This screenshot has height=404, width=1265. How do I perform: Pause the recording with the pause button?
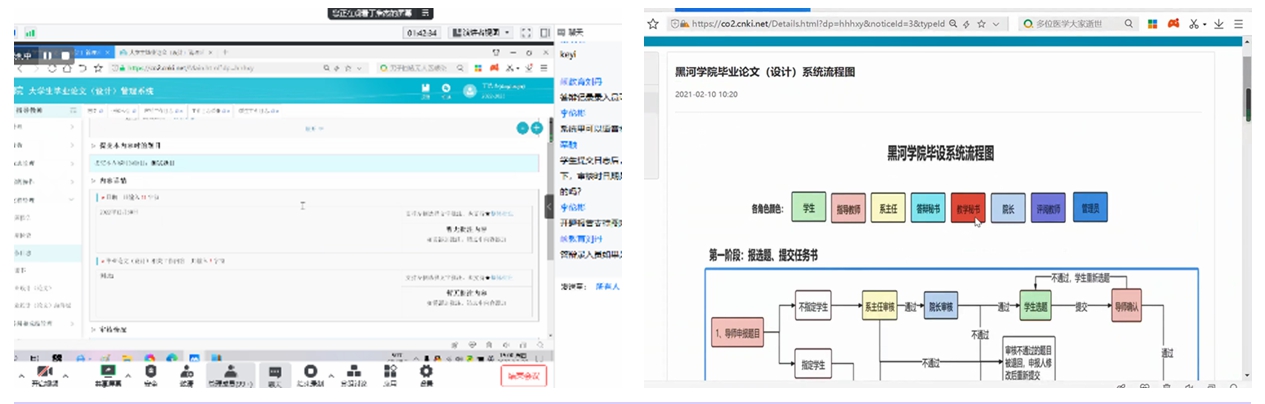pyautogui.click(x=46, y=55)
